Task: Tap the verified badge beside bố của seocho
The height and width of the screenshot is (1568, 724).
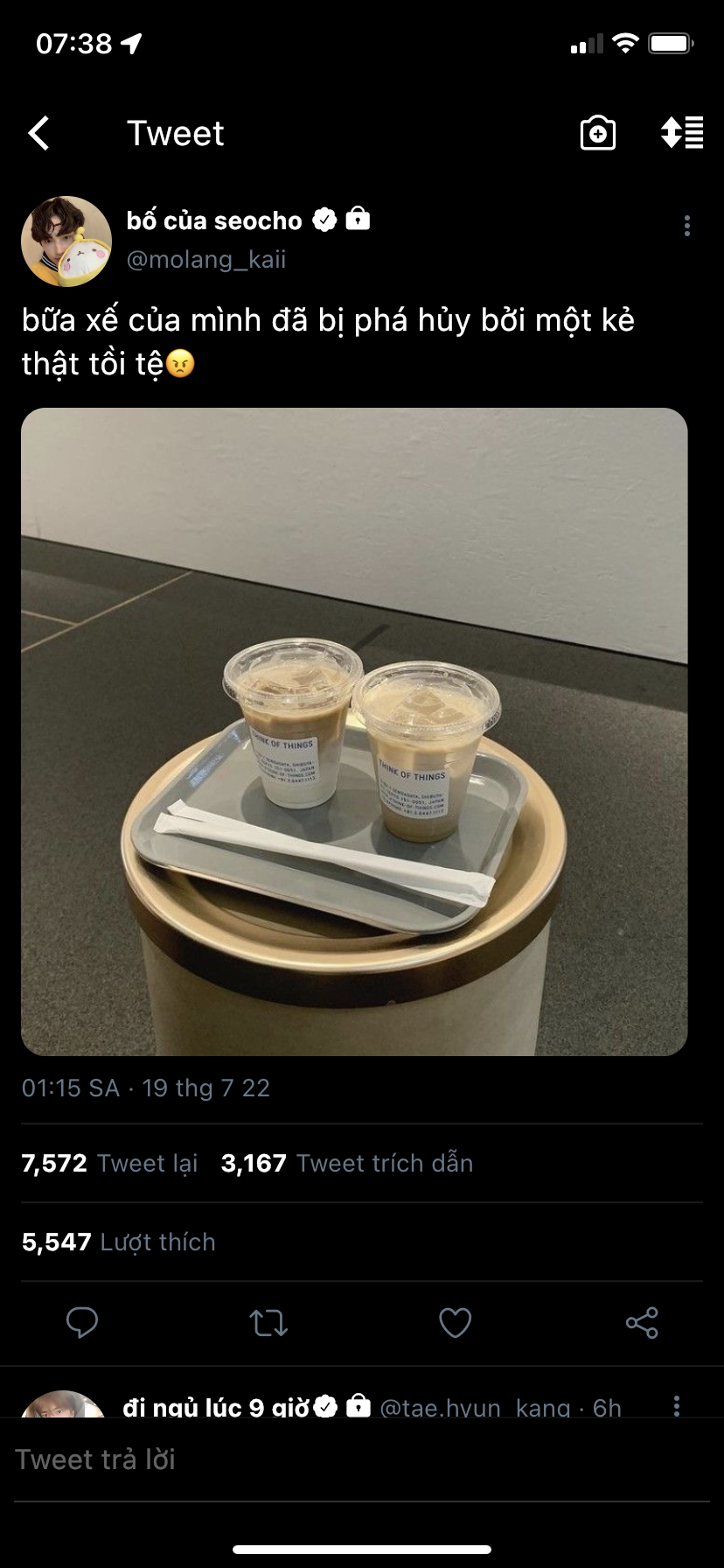Action: click(324, 220)
